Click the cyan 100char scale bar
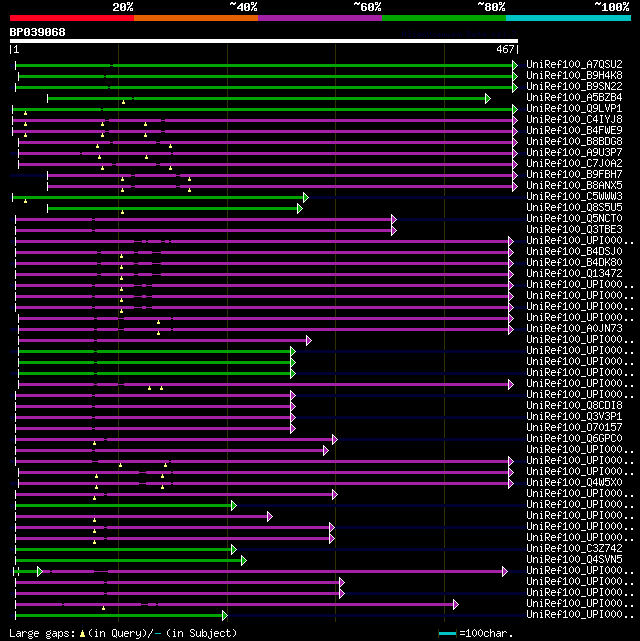Viewport: 640px width, 641px height. click(447, 634)
